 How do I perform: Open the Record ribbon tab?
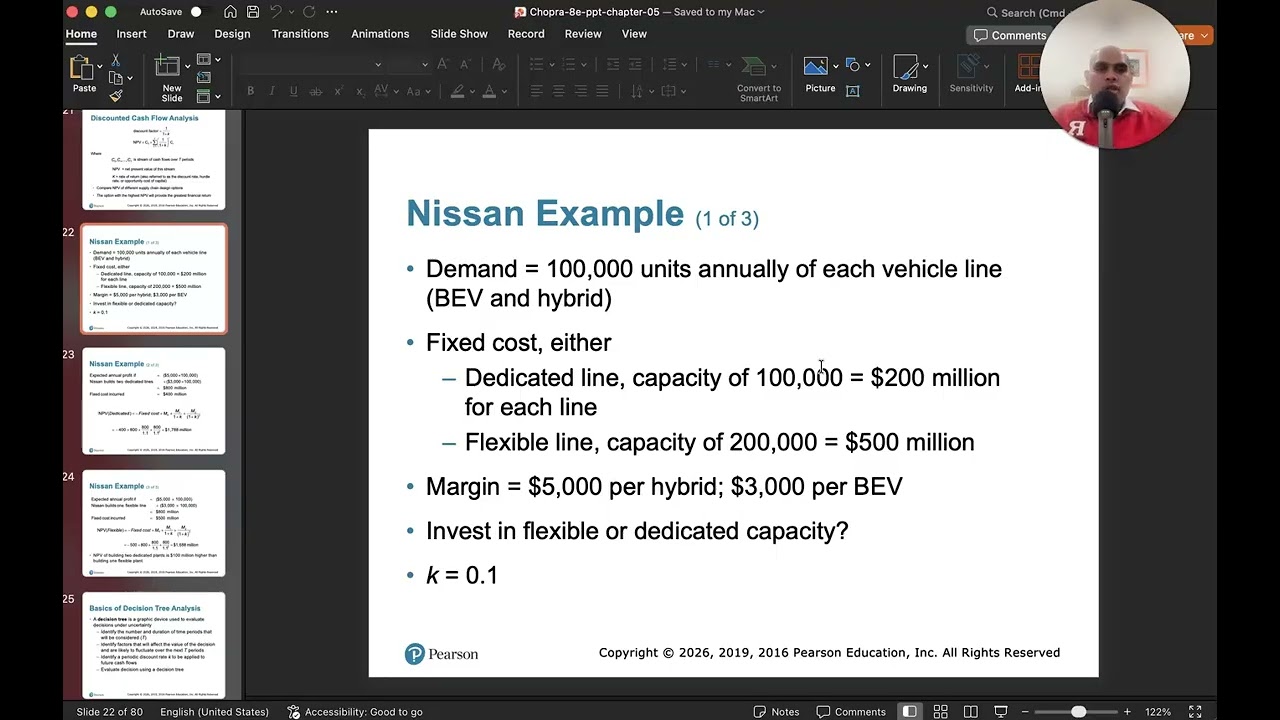[526, 34]
